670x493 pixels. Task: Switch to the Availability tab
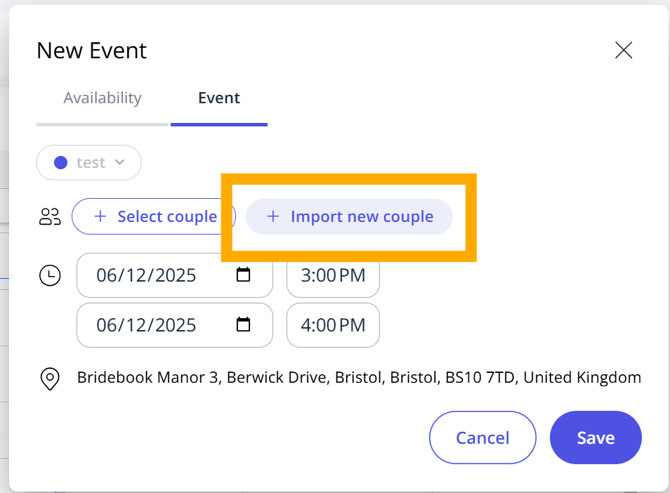coord(102,98)
